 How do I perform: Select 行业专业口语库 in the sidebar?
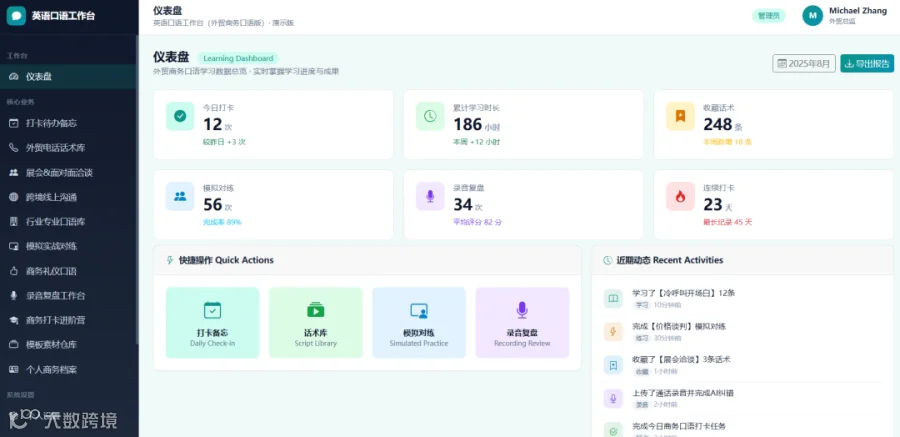point(68,222)
